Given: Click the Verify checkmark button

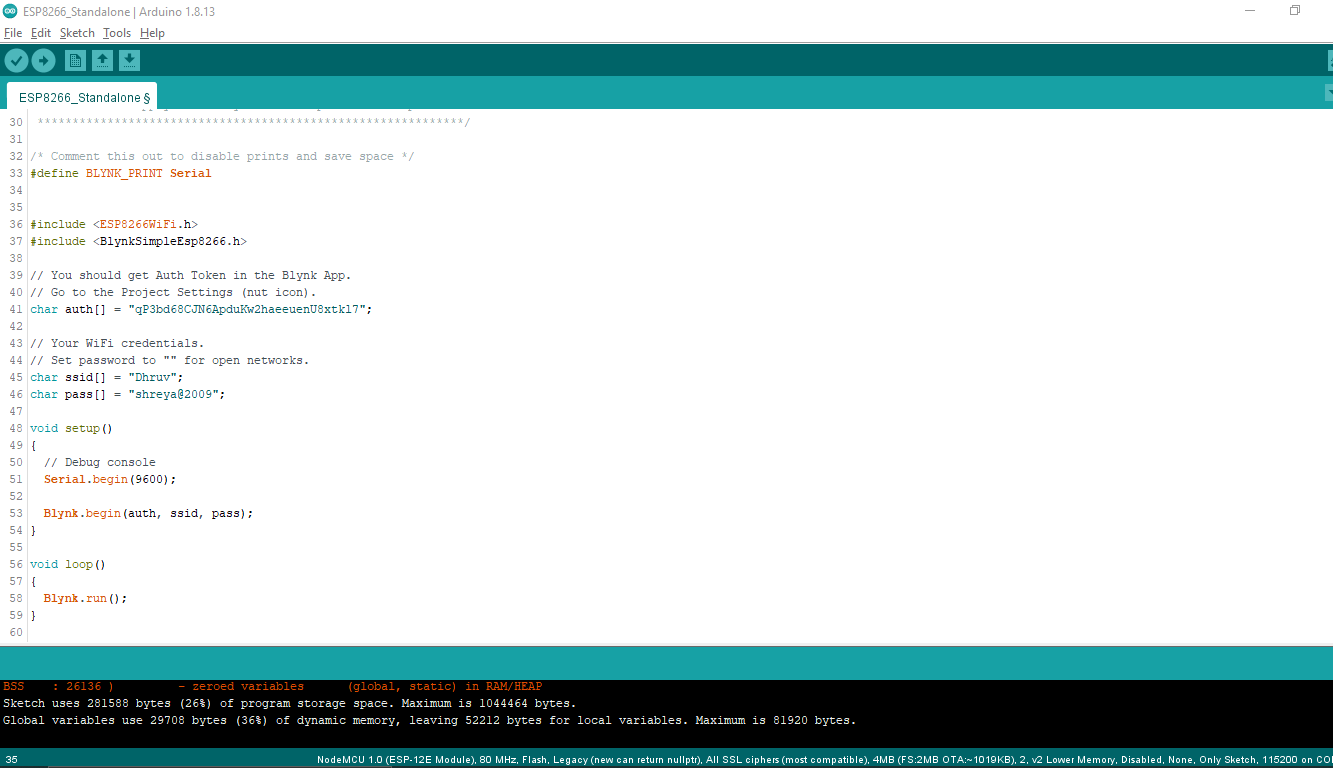Looking at the screenshot, I should [x=16, y=61].
